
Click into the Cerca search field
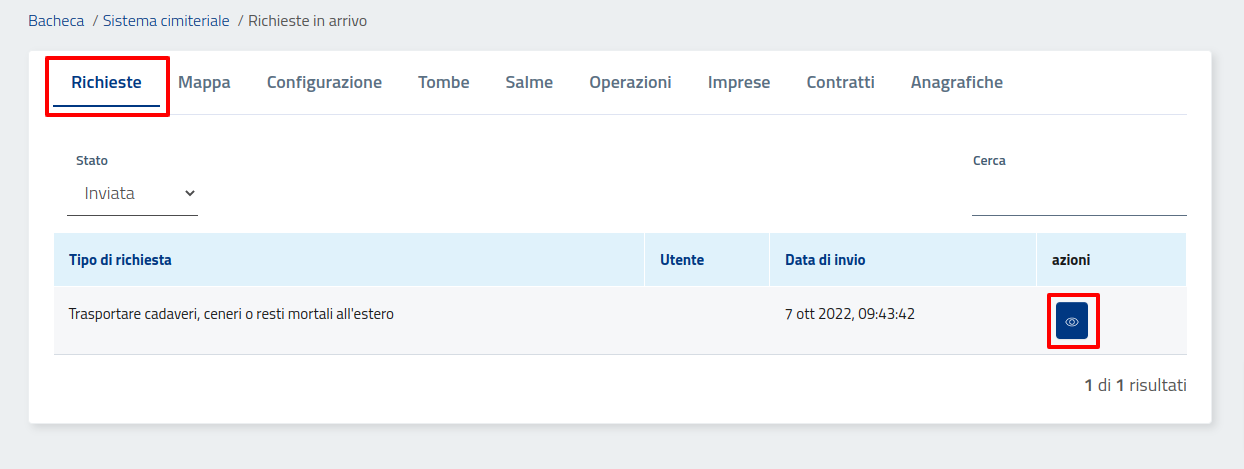tap(1078, 195)
